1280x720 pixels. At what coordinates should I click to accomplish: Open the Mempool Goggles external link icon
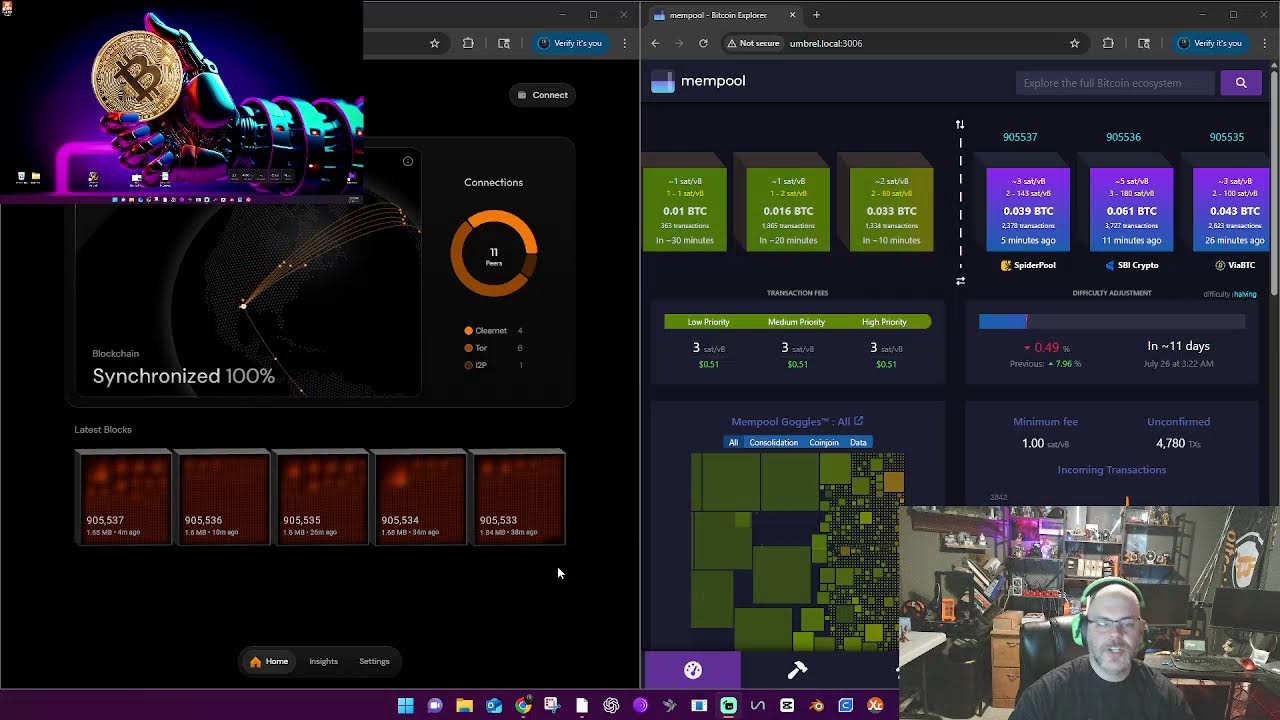pyautogui.click(x=858, y=421)
